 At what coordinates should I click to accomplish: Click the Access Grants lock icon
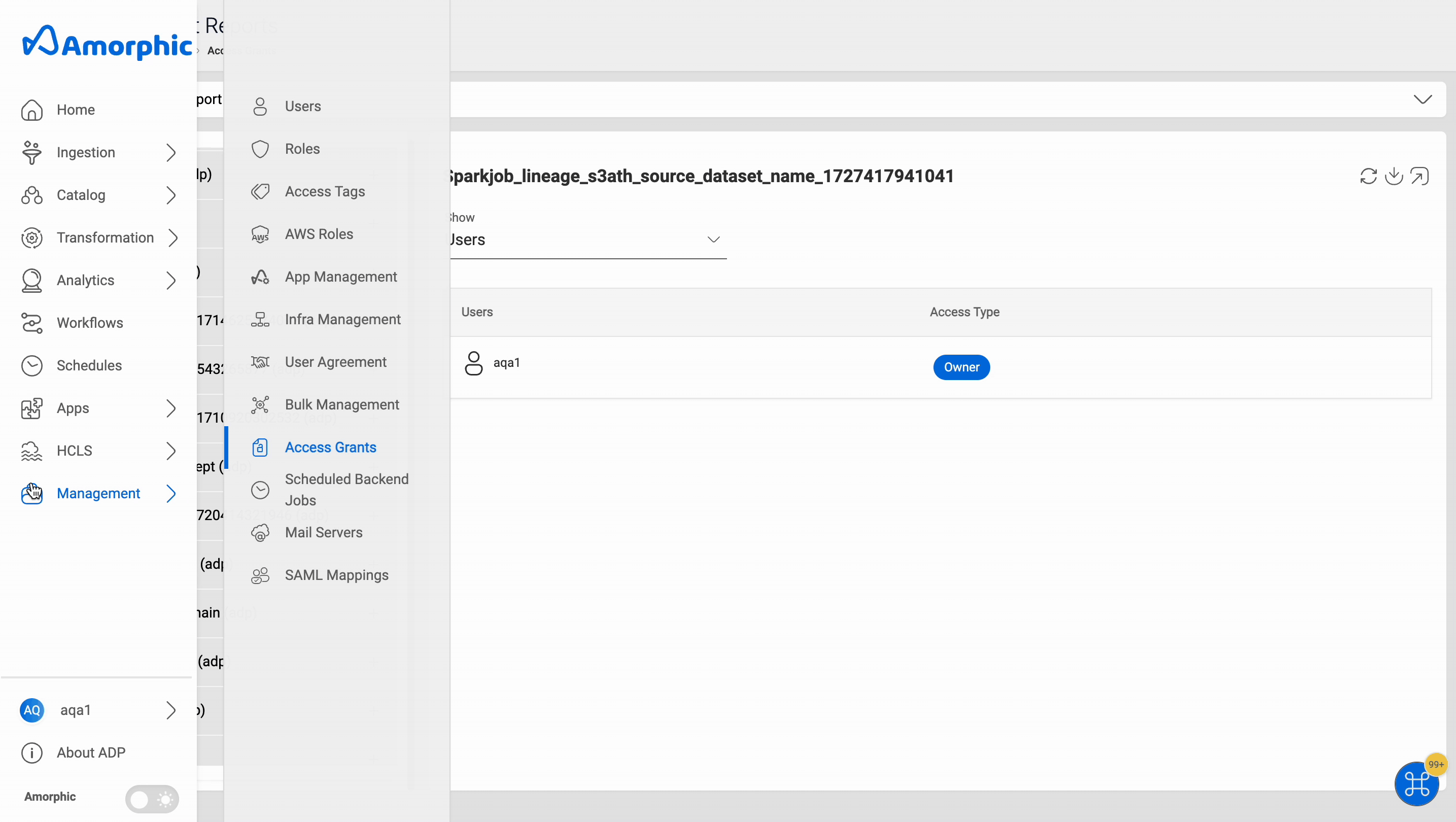(x=260, y=447)
